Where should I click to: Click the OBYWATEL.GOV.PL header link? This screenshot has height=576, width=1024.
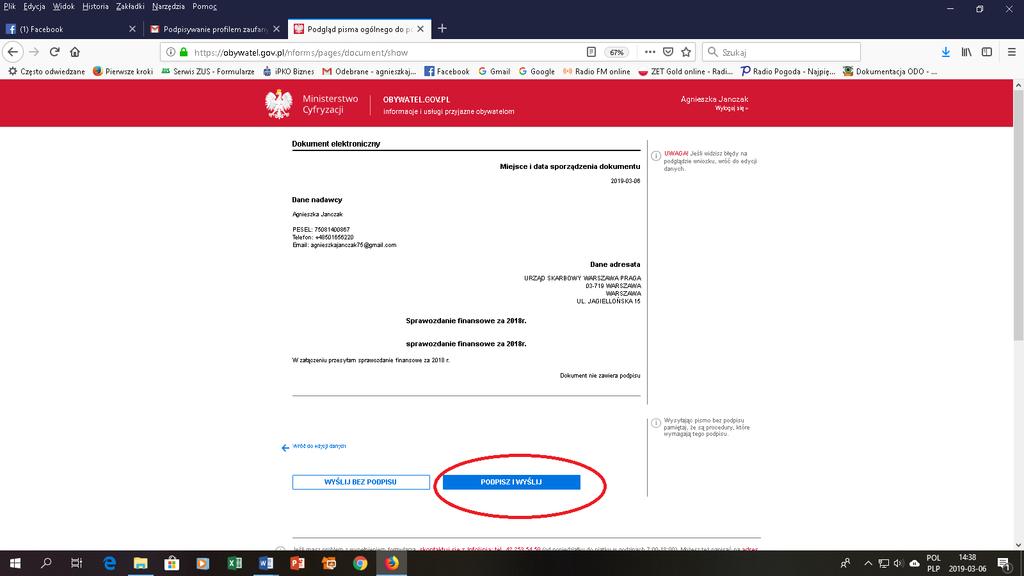click(416, 100)
